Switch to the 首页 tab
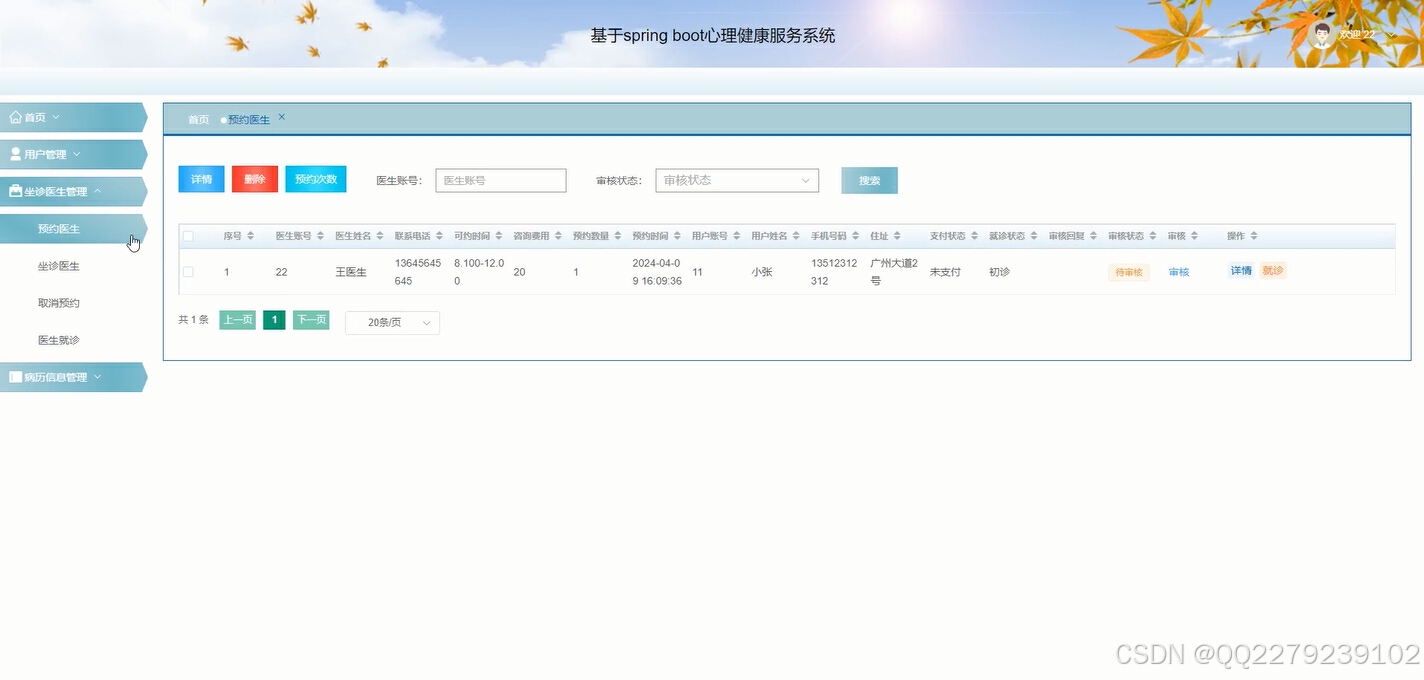This screenshot has height=680, width=1424. click(197, 118)
